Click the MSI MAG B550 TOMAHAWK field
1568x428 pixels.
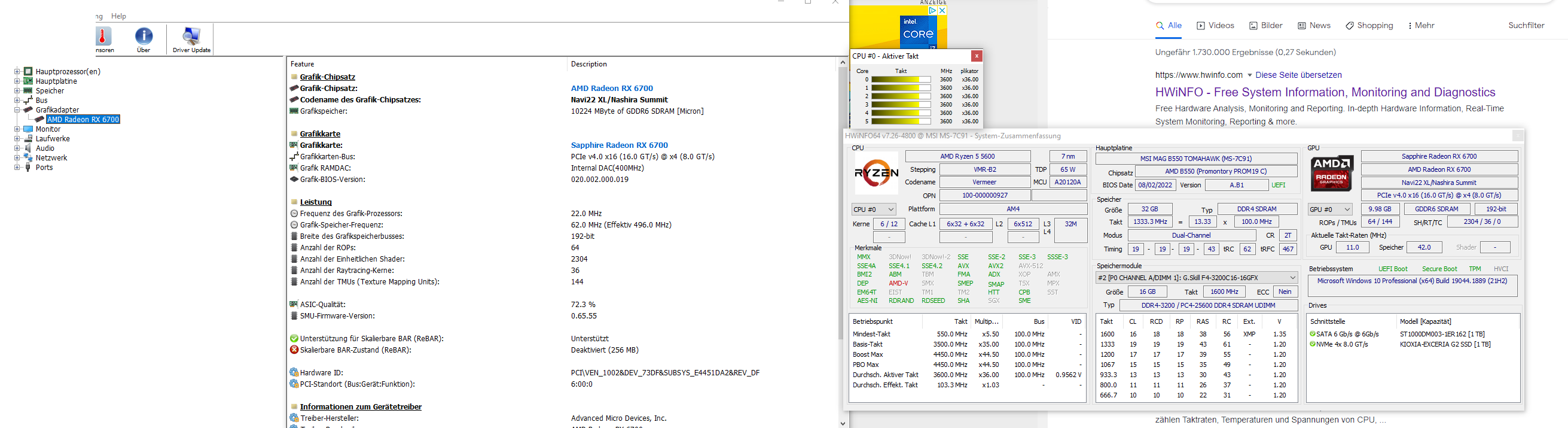pos(1196,159)
